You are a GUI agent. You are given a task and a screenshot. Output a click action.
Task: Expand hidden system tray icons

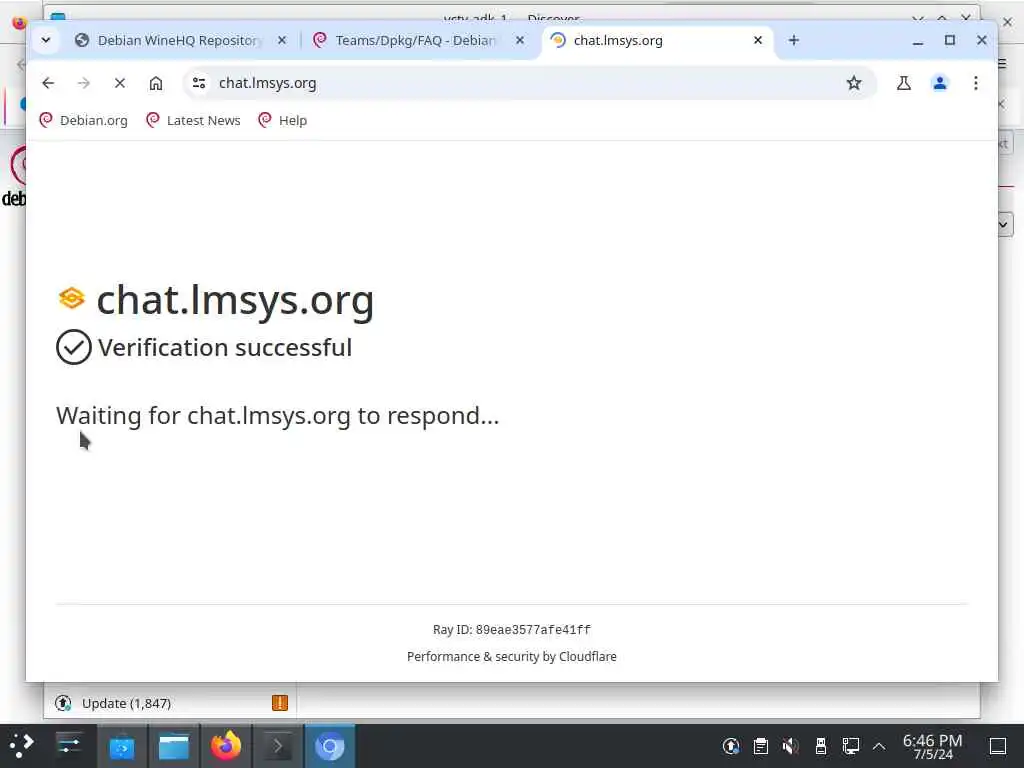pyautogui.click(x=879, y=746)
